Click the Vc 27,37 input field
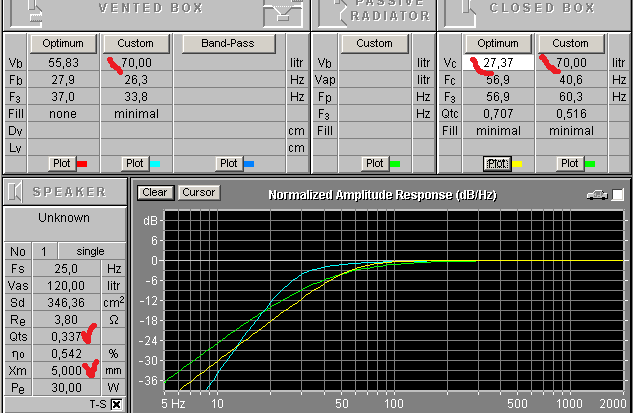Image resolution: width=633 pixels, height=413 pixels. (x=498, y=63)
